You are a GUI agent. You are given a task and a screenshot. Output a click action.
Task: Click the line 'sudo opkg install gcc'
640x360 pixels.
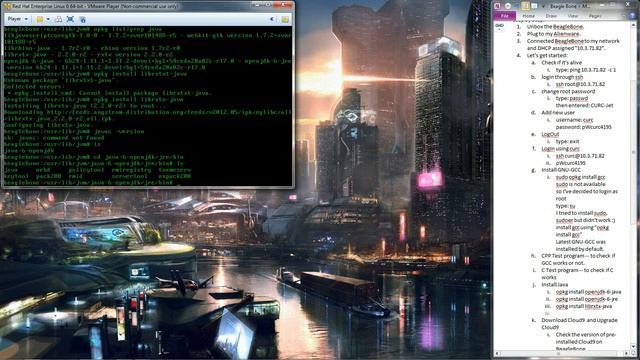(580, 177)
